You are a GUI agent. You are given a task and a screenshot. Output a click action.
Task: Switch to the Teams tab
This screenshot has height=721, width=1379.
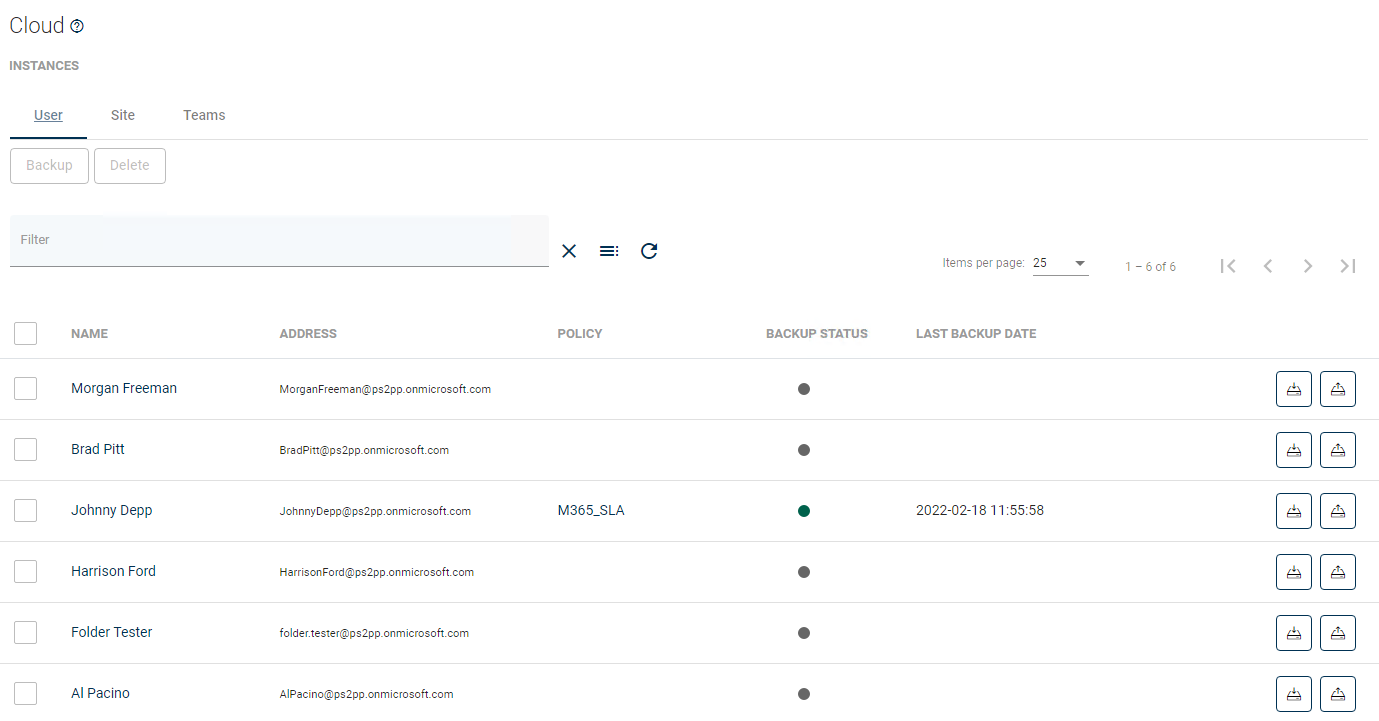[204, 115]
